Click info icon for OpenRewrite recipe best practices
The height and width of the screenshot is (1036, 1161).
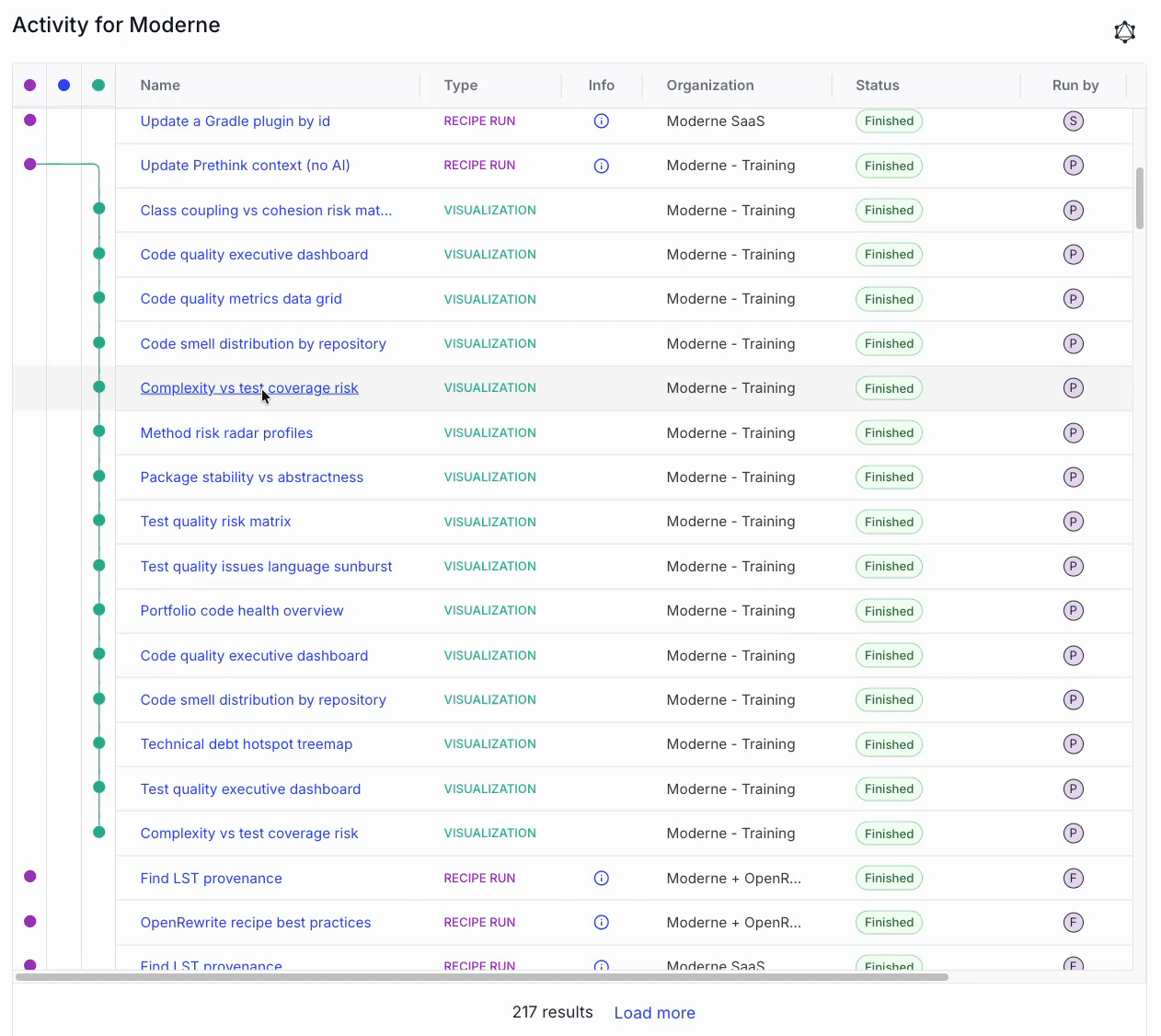point(602,922)
